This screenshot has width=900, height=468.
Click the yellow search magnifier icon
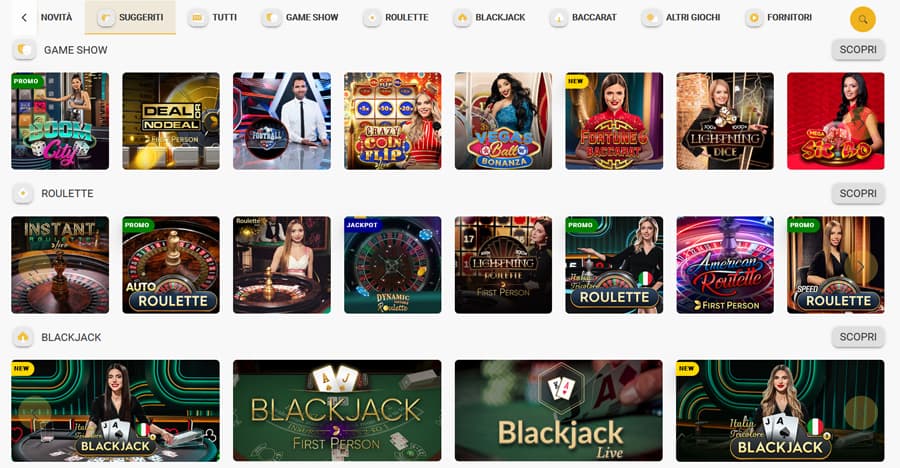click(x=862, y=20)
